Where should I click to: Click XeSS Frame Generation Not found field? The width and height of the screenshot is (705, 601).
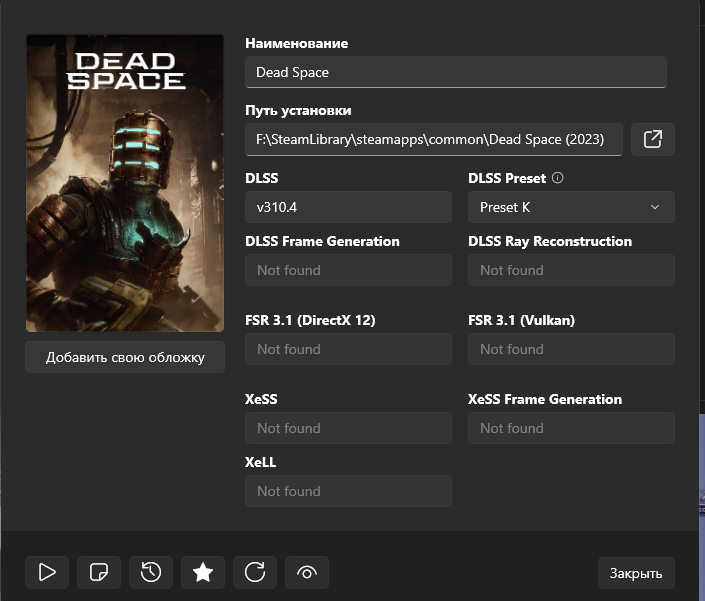tap(571, 428)
